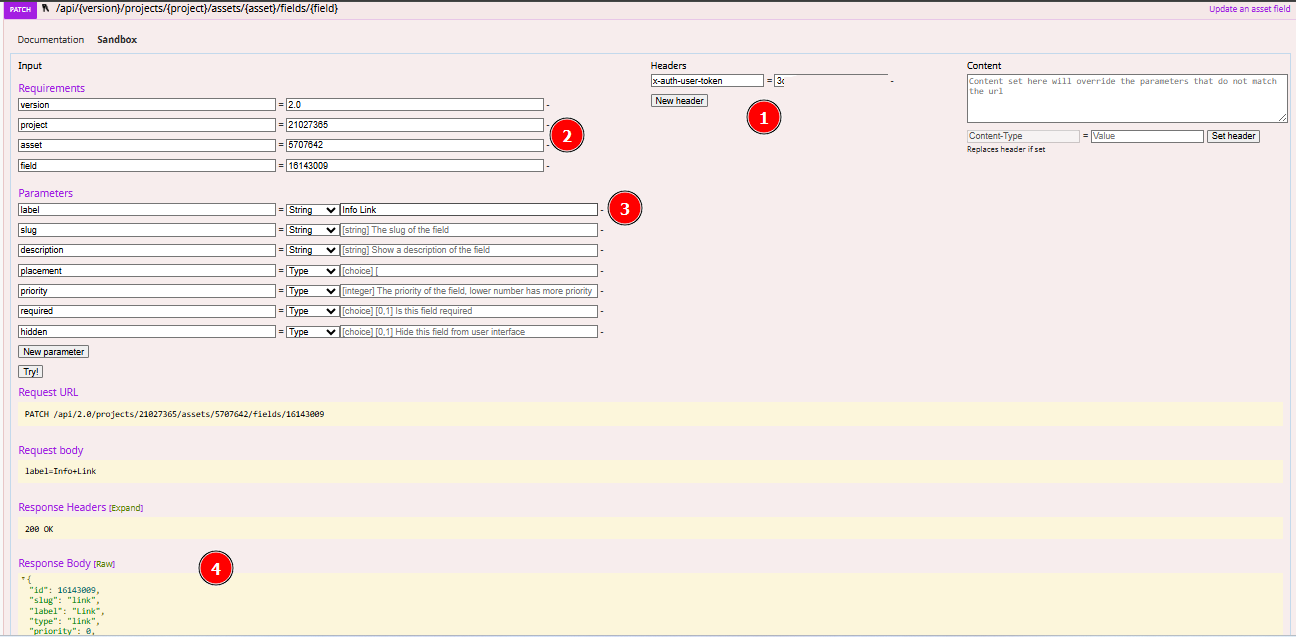Open the Type dropdown for priority parameter
1296x637 pixels.
coord(312,291)
